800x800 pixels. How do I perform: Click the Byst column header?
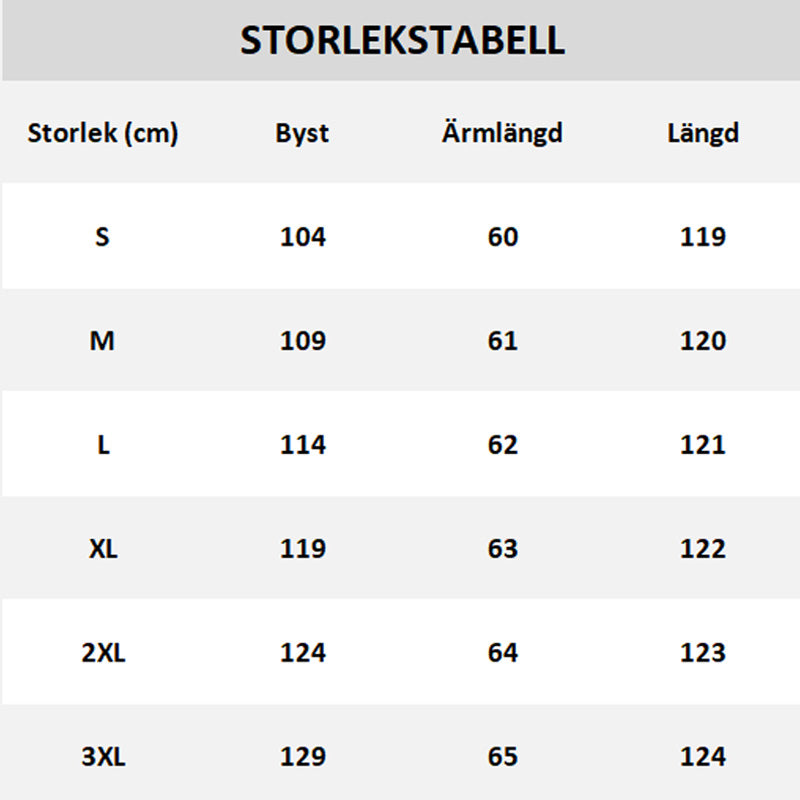[302, 133]
